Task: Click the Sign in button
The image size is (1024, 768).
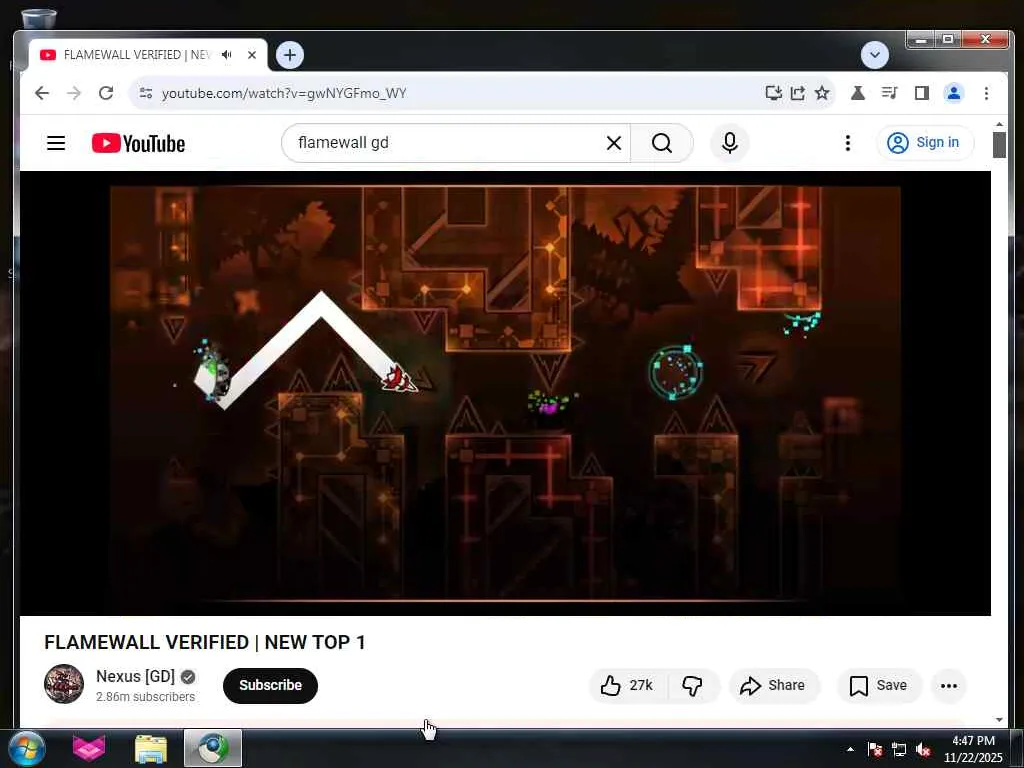Action: (925, 143)
